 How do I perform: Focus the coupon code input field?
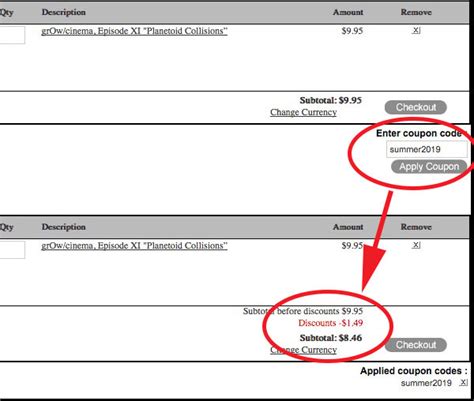click(x=427, y=149)
